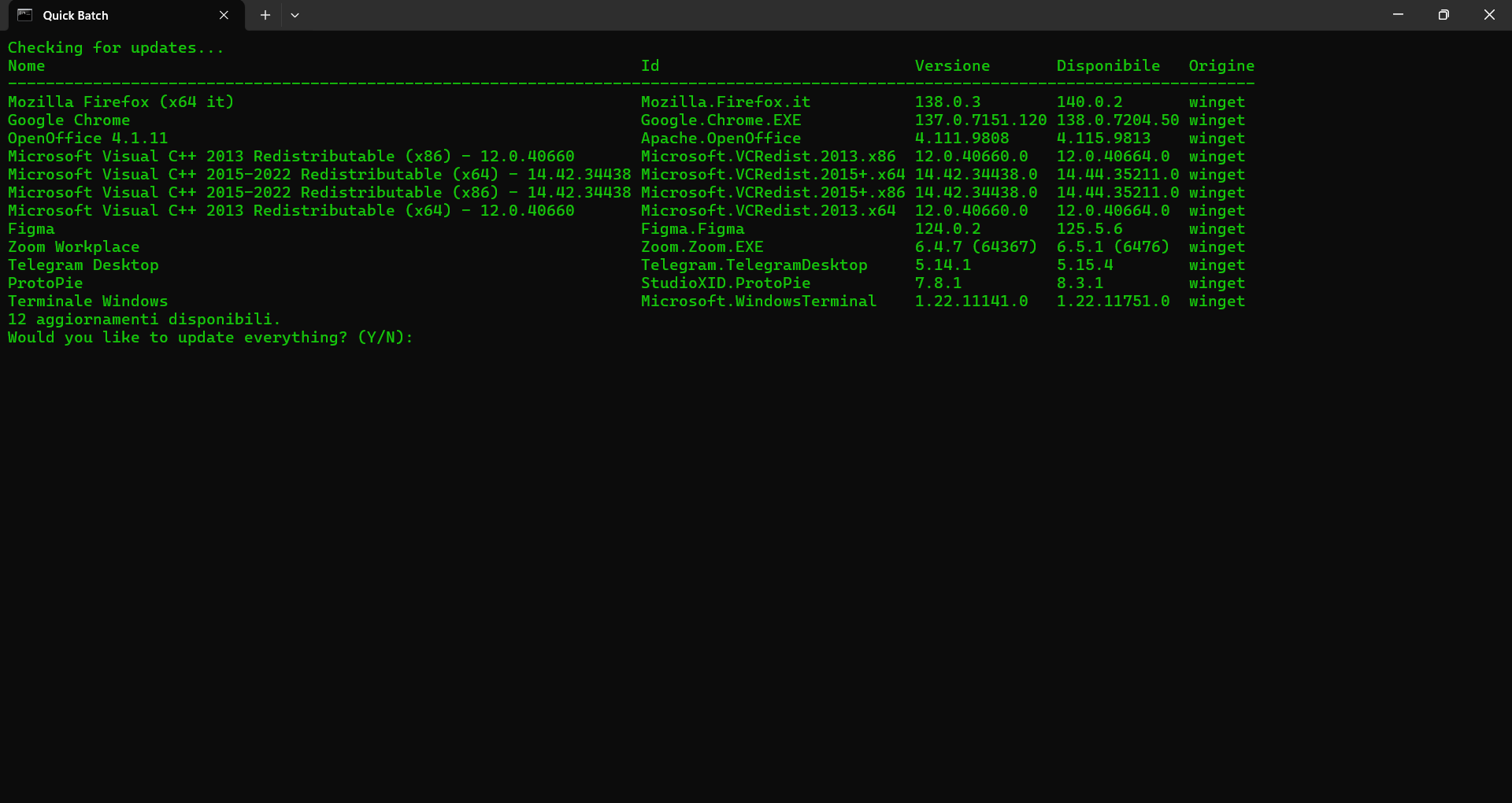The width and height of the screenshot is (1512, 803).
Task: Click Telegram installed version '5.14.1'
Action: [x=943, y=265]
